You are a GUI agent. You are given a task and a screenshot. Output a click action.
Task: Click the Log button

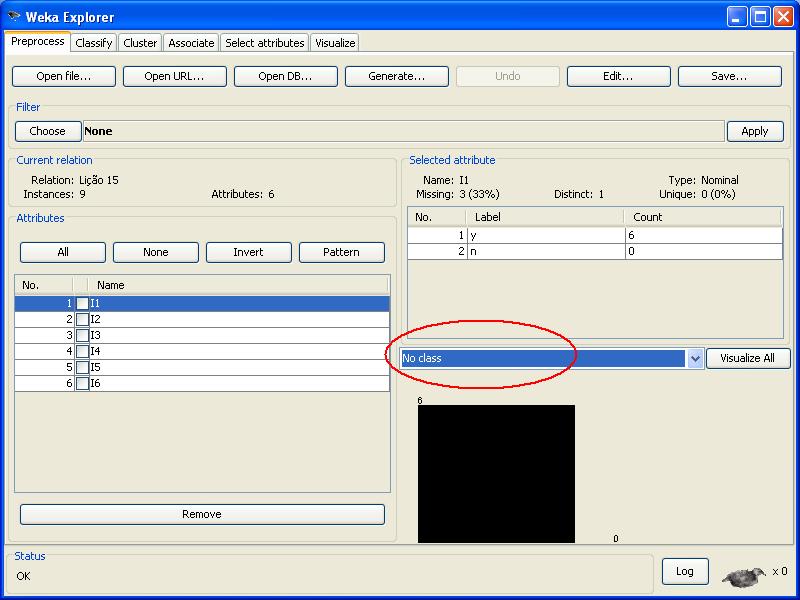tap(684, 571)
